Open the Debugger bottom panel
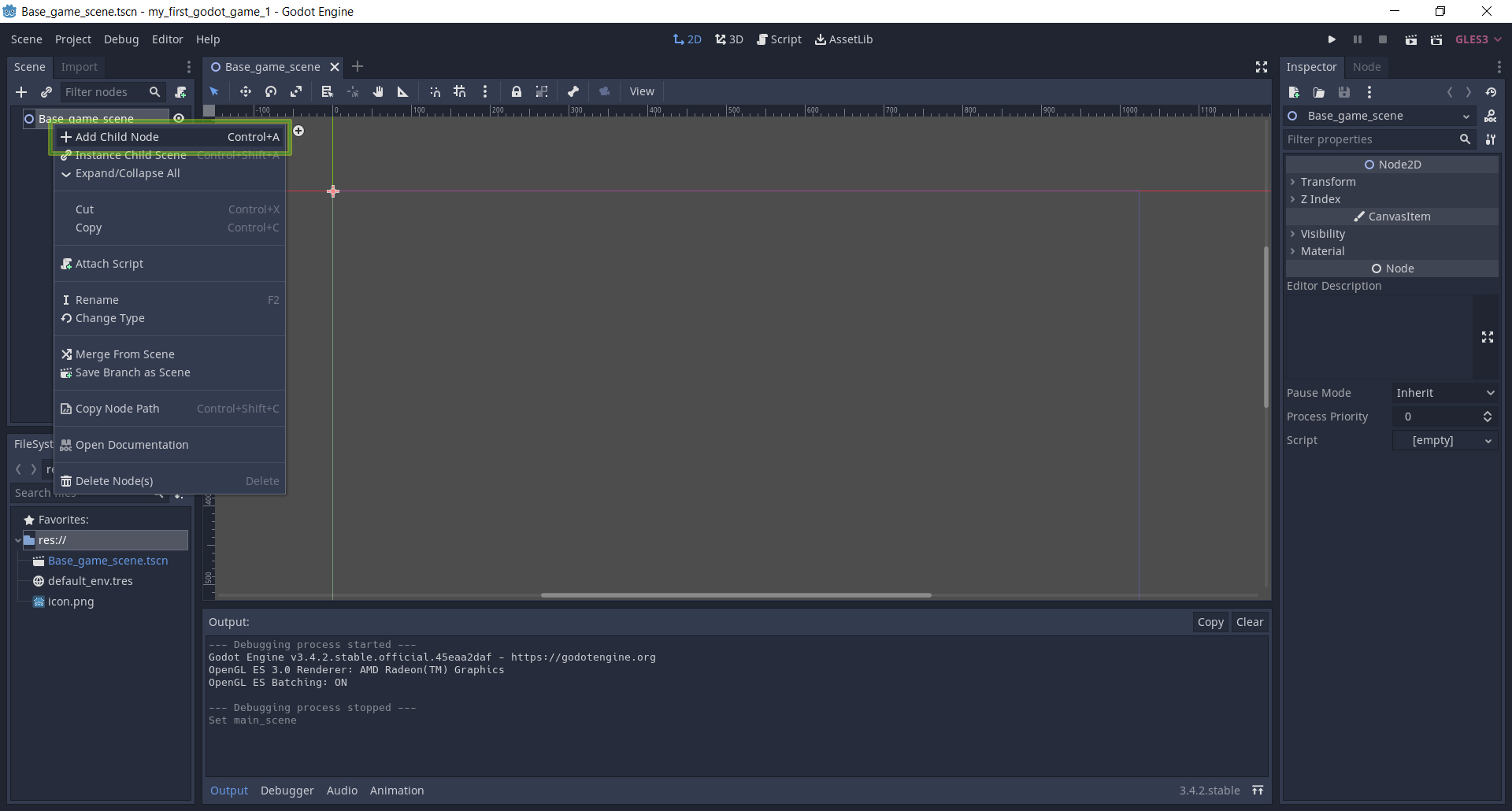1512x811 pixels. point(287,791)
